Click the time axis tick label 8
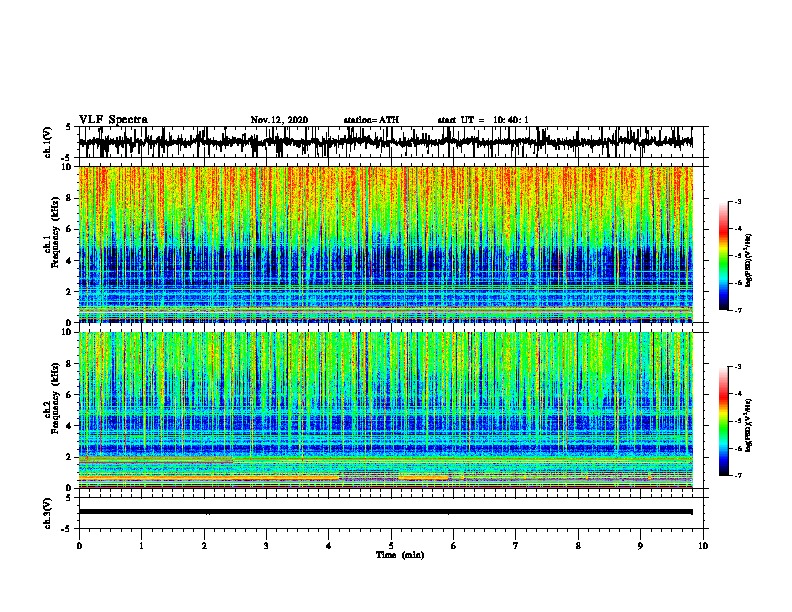The height and width of the screenshot is (612, 792). coord(578,545)
